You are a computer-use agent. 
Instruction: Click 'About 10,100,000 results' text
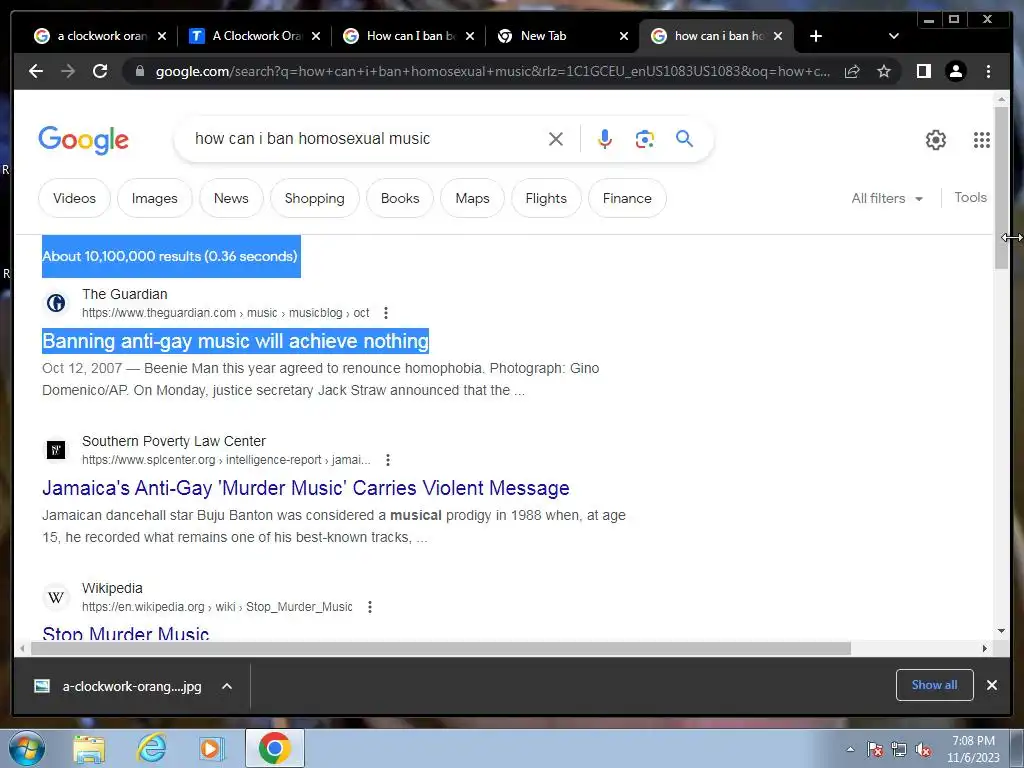click(x=170, y=256)
